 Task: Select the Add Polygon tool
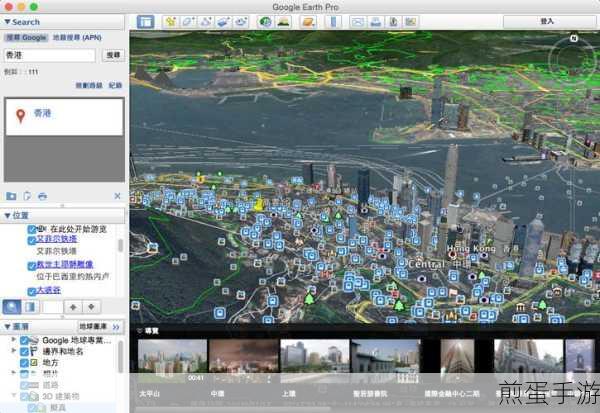tap(188, 22)
